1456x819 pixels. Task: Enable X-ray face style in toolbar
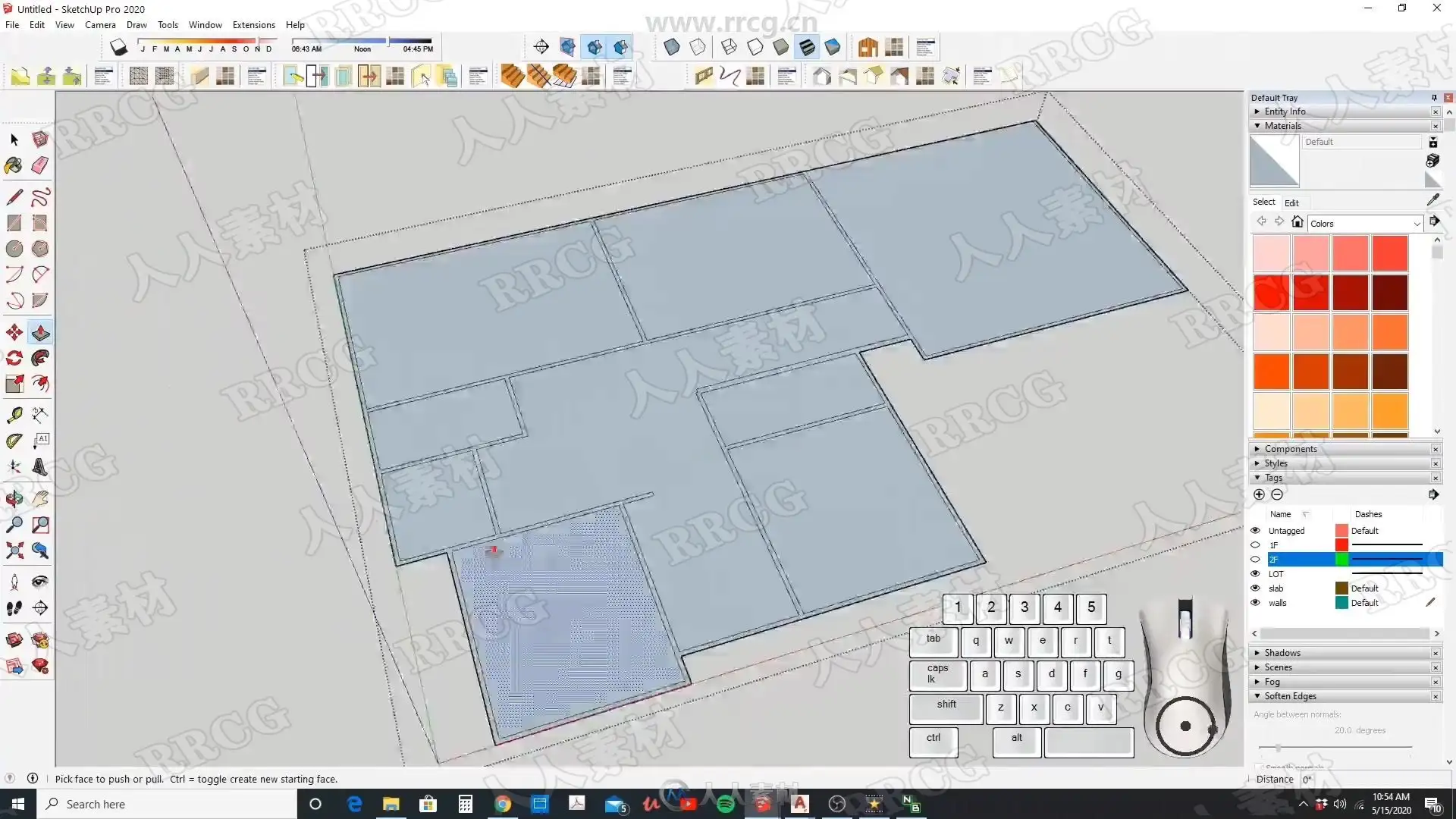click(671, 48)
